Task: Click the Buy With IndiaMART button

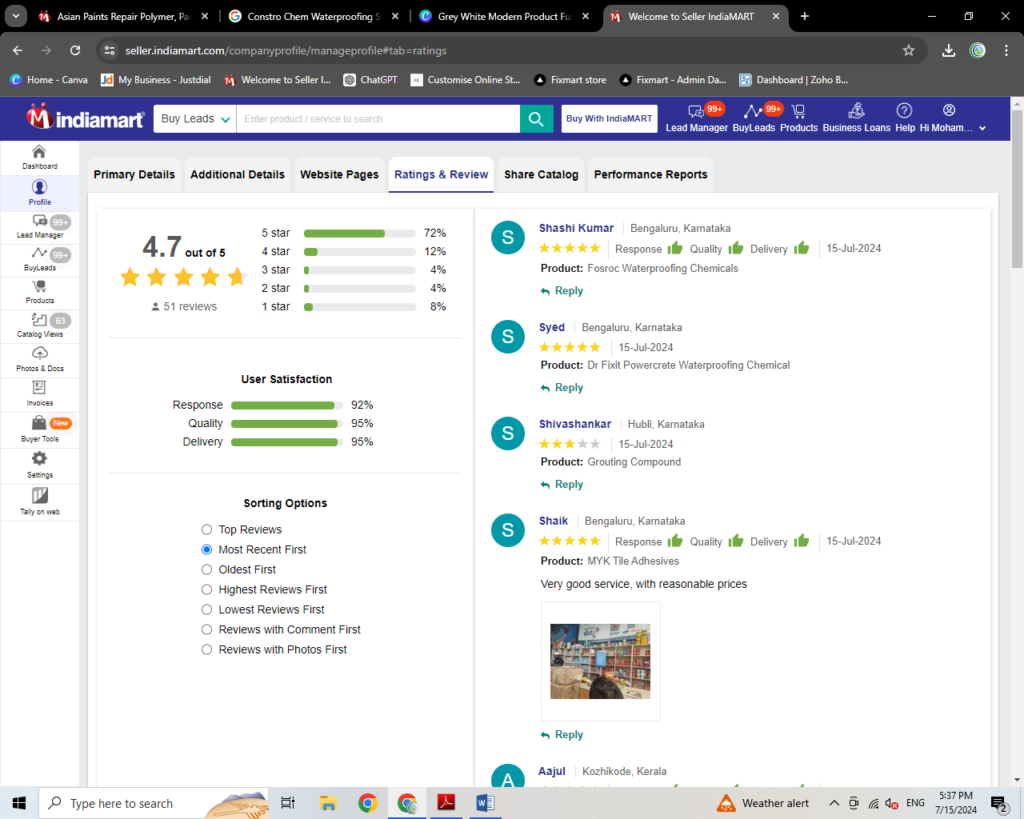Action: point(608,119)
